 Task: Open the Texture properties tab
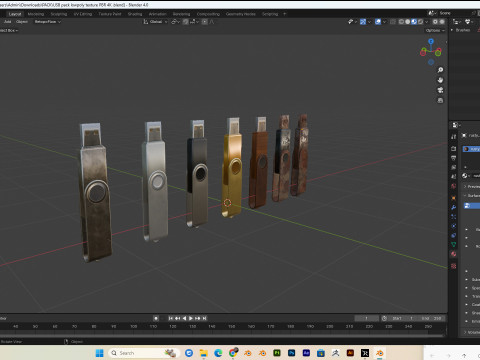click(x=454, y=266)
